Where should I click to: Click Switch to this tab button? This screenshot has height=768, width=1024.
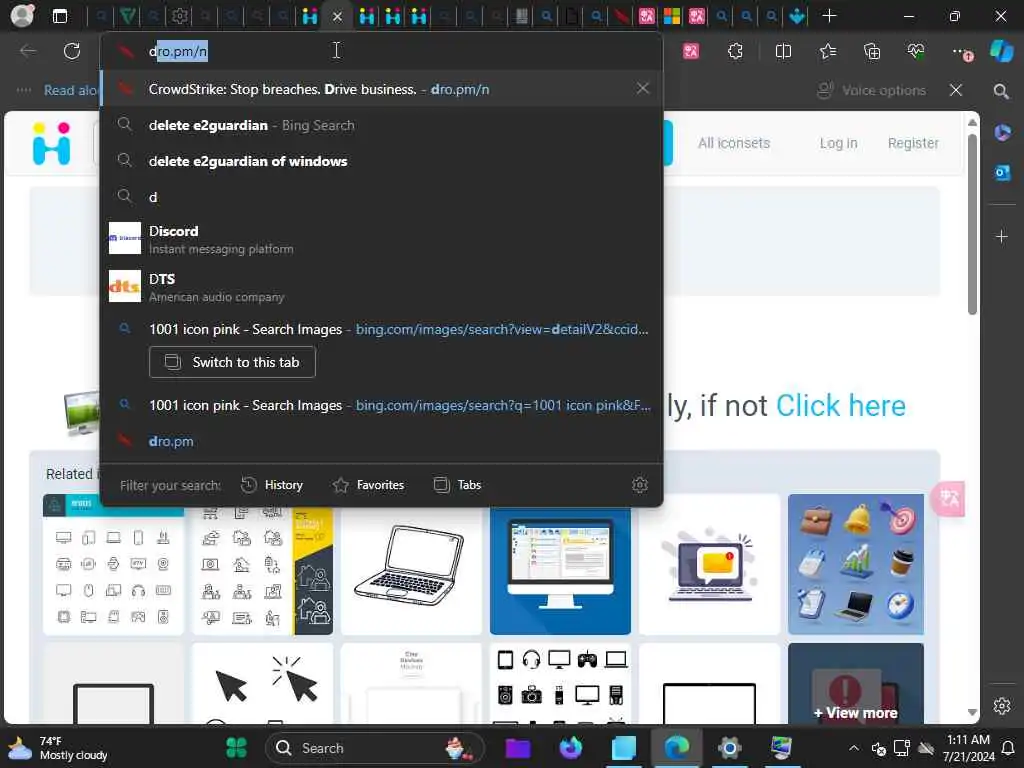232,362
